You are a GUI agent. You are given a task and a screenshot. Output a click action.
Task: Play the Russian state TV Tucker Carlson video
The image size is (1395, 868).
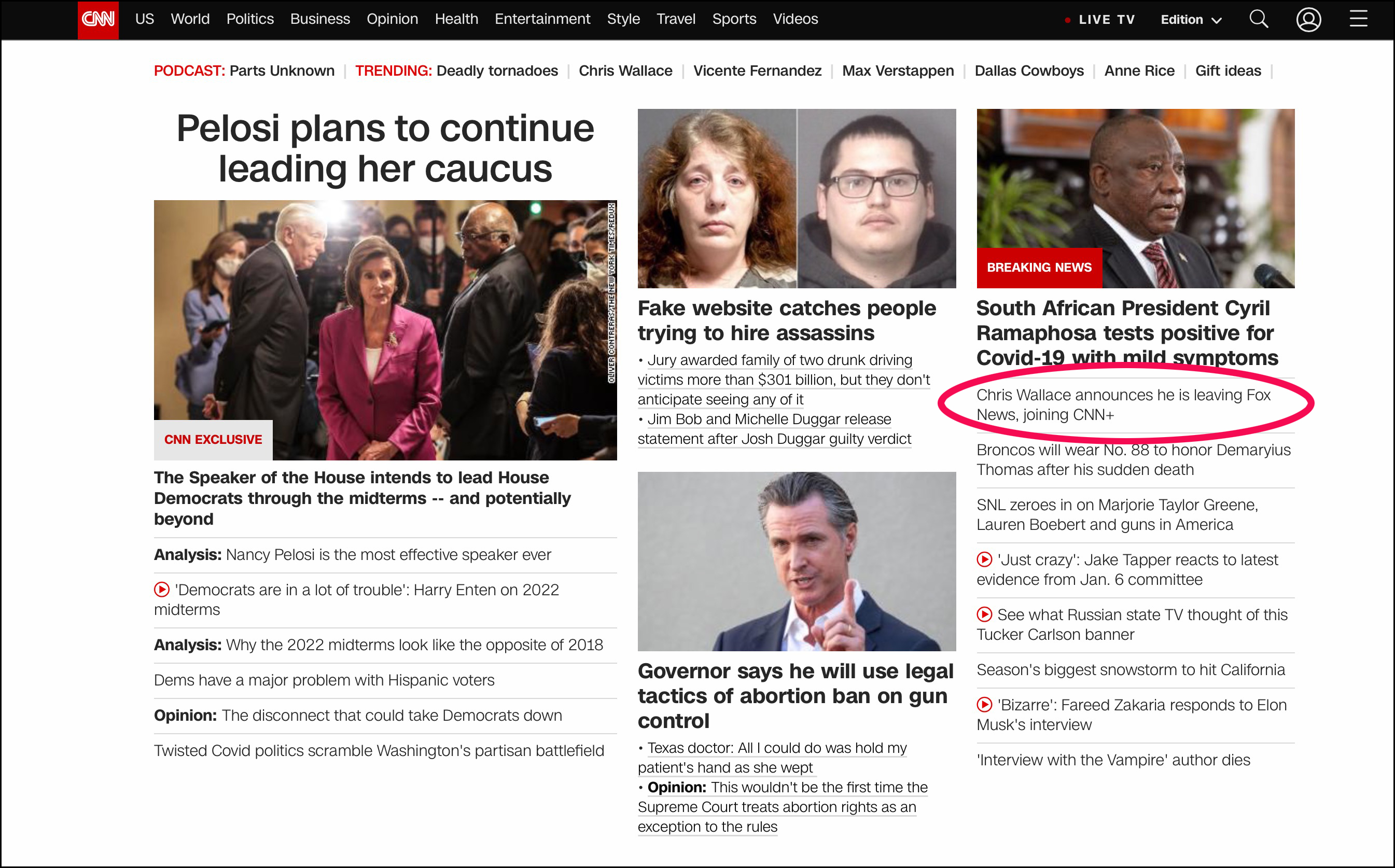click(x=984, y=615)
